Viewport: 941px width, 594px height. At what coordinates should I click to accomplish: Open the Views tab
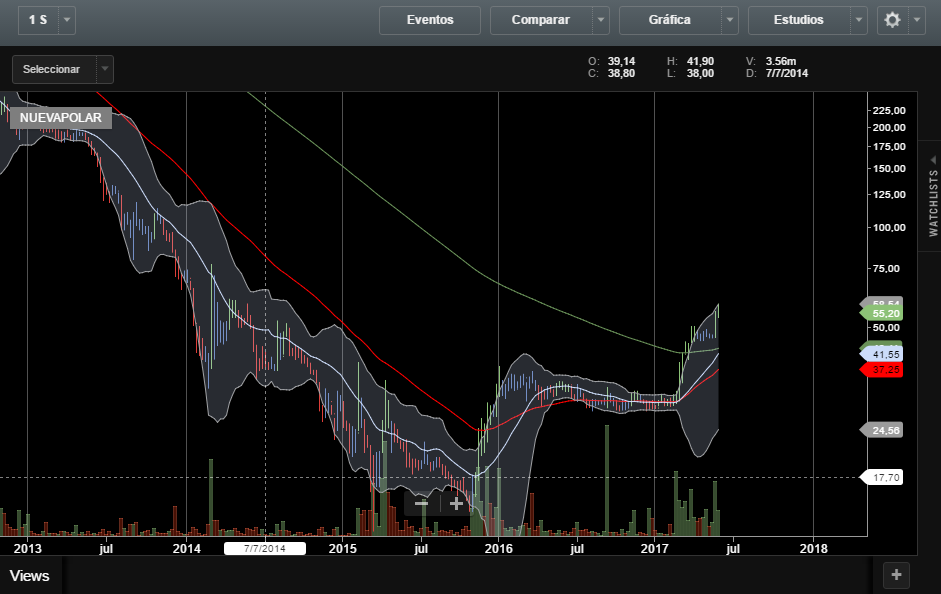tap(30, 576)
